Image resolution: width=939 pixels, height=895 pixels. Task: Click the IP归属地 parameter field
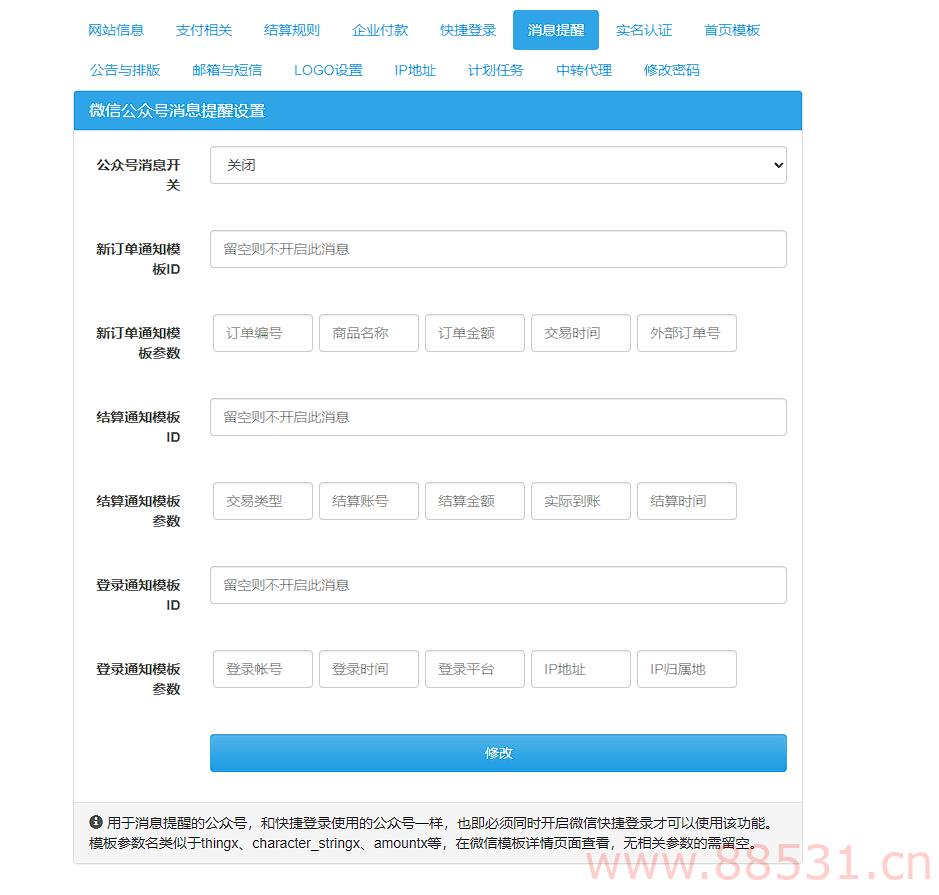point(686,669)
